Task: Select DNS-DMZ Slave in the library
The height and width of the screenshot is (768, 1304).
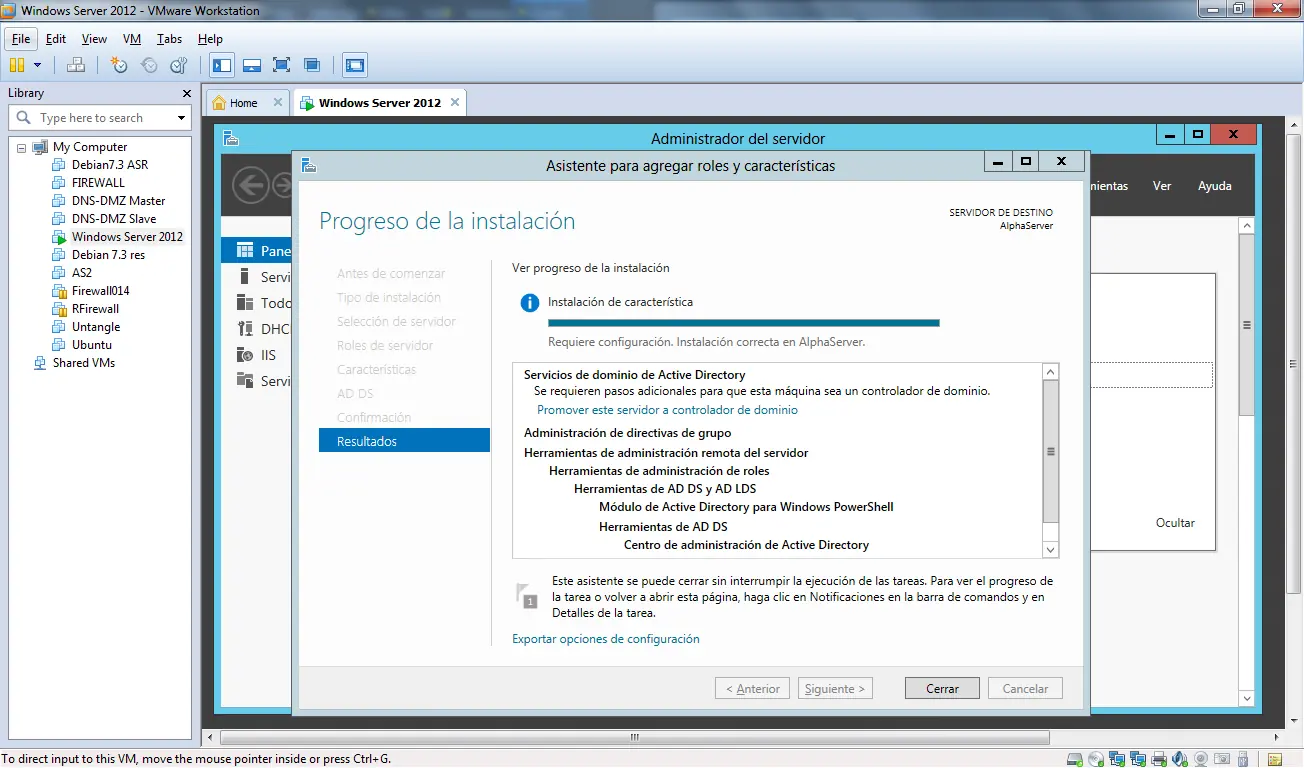Action: [114, 219]
